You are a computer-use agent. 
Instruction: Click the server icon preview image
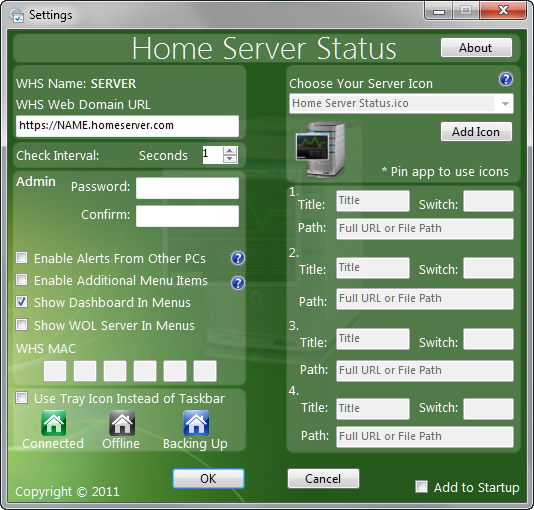pyautogui.click(x=320, y=150)
